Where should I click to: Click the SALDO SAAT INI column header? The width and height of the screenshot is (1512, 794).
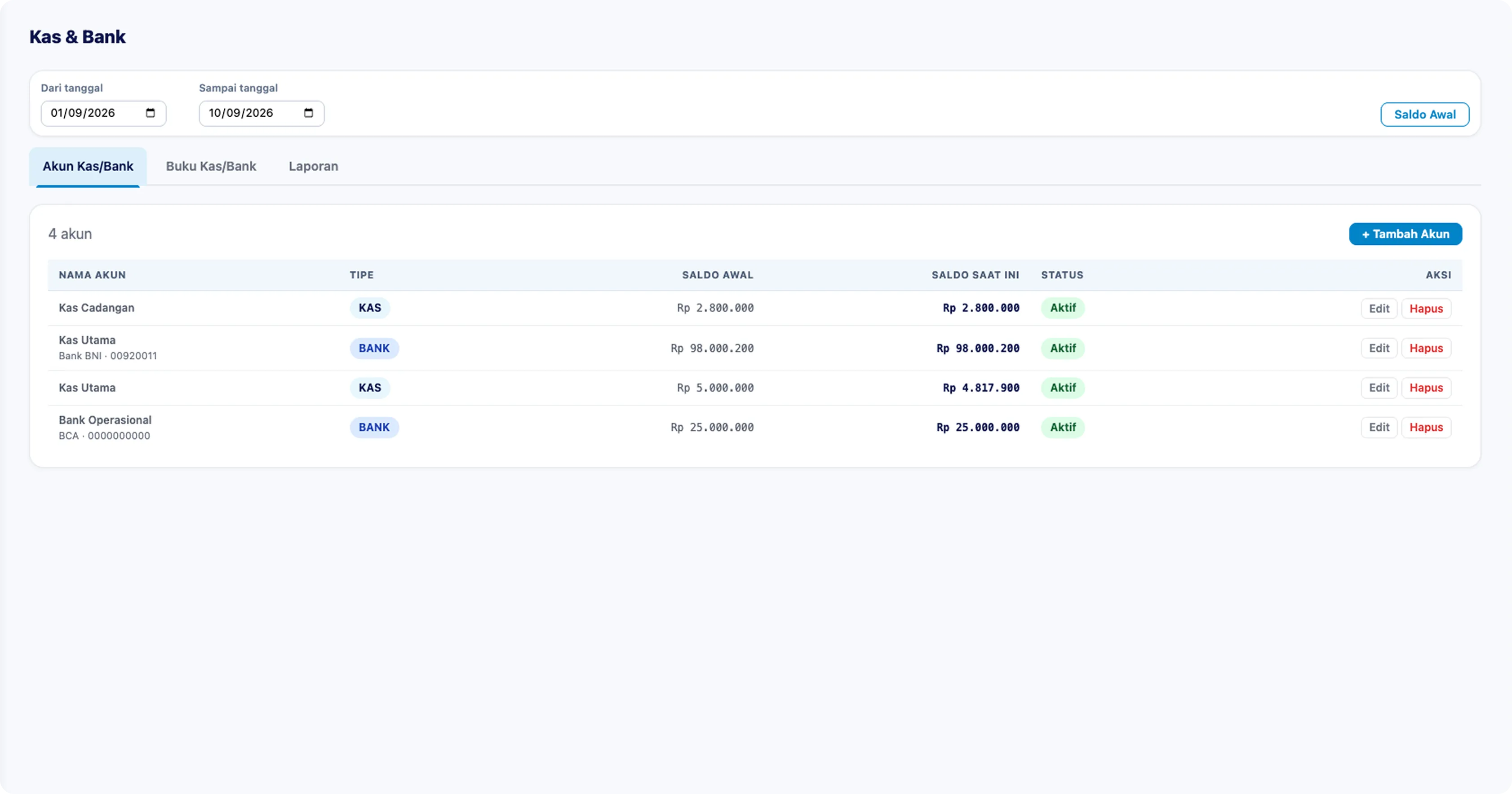(975, 275)
